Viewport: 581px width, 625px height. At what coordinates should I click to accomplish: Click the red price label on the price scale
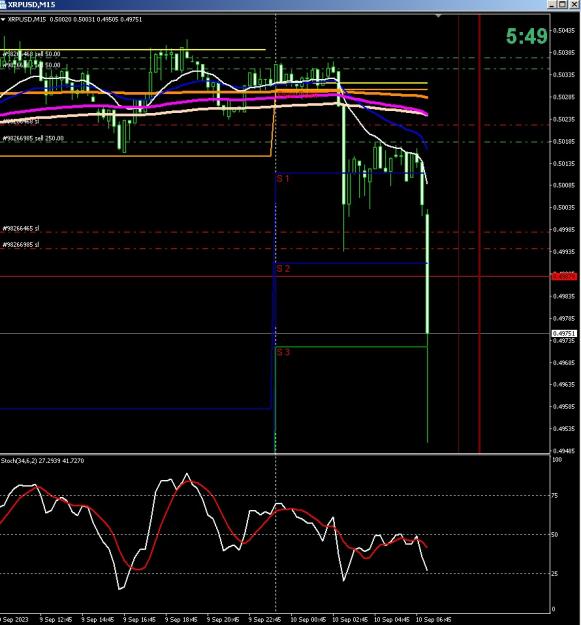pos(564,276)
